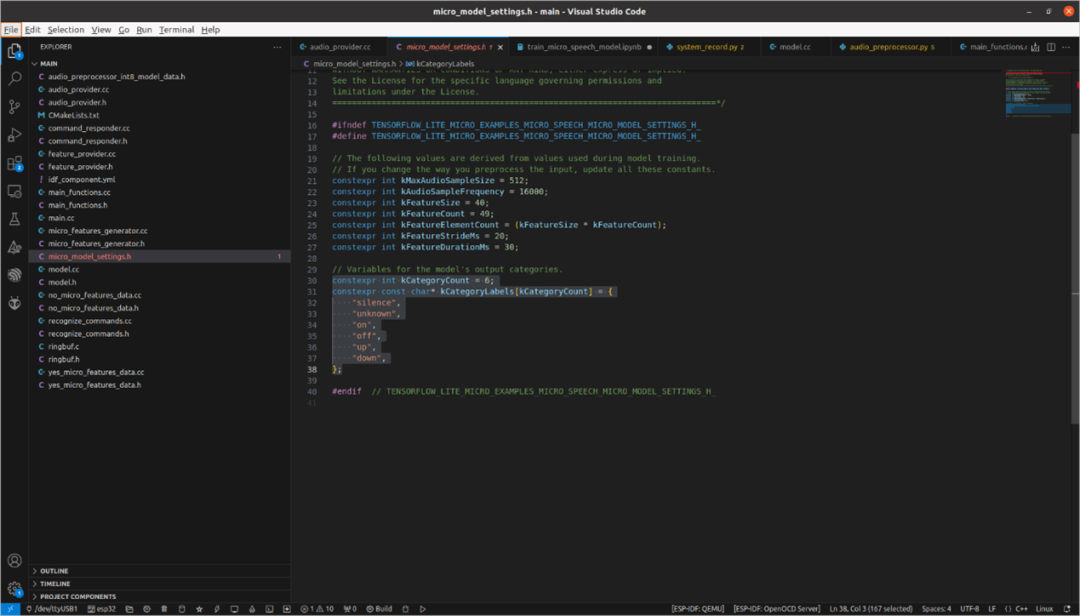
Task: Click the ESP-IDF Build status button
Action: point(380,609)
